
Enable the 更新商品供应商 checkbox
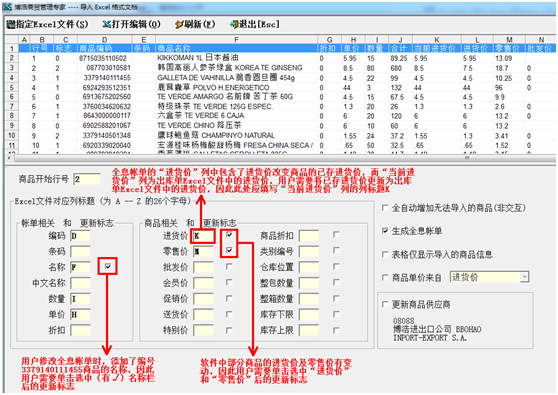[x=385, y=304]
